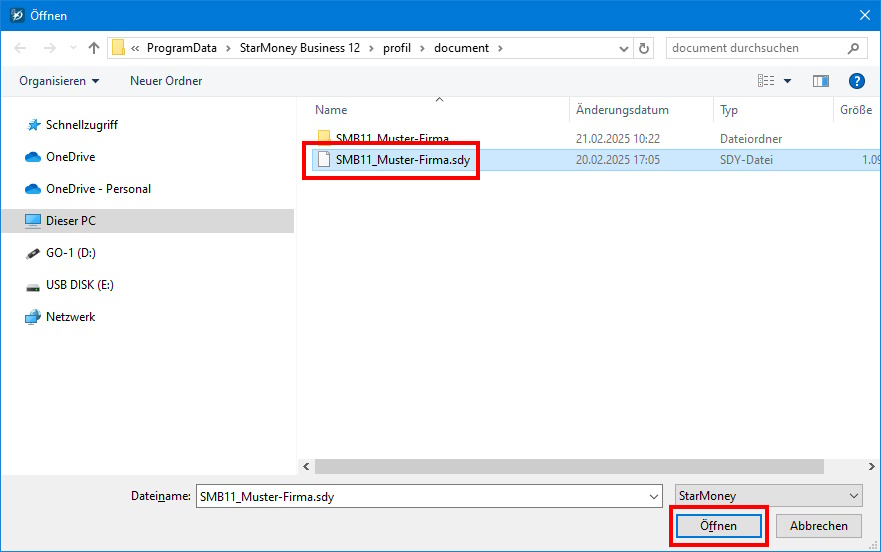Viewport: 881px width, 552px height.
Task: Toggle the preview pane icon
Action: (x=820, y=81)
